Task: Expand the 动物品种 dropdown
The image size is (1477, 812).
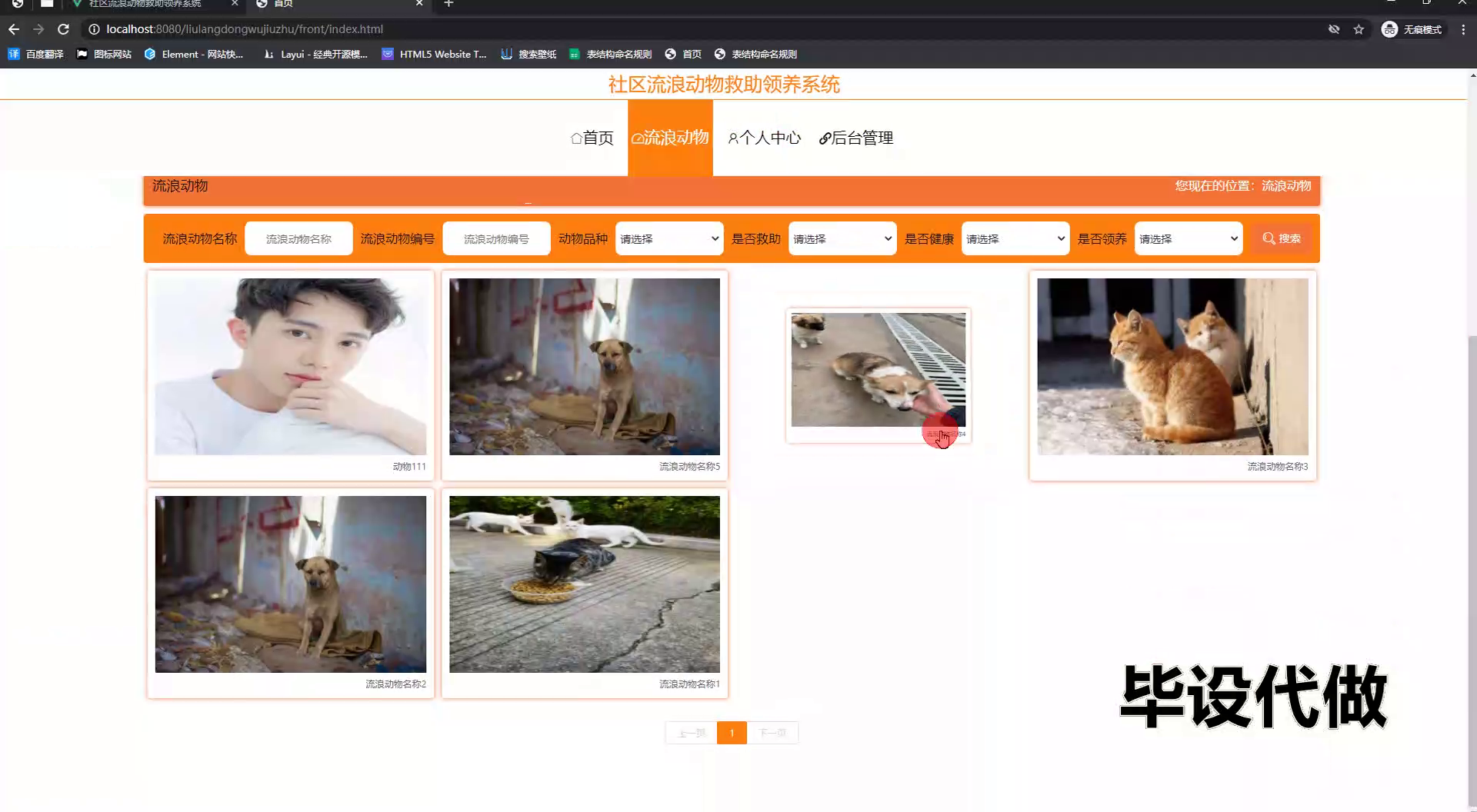Action: point(669,238)
